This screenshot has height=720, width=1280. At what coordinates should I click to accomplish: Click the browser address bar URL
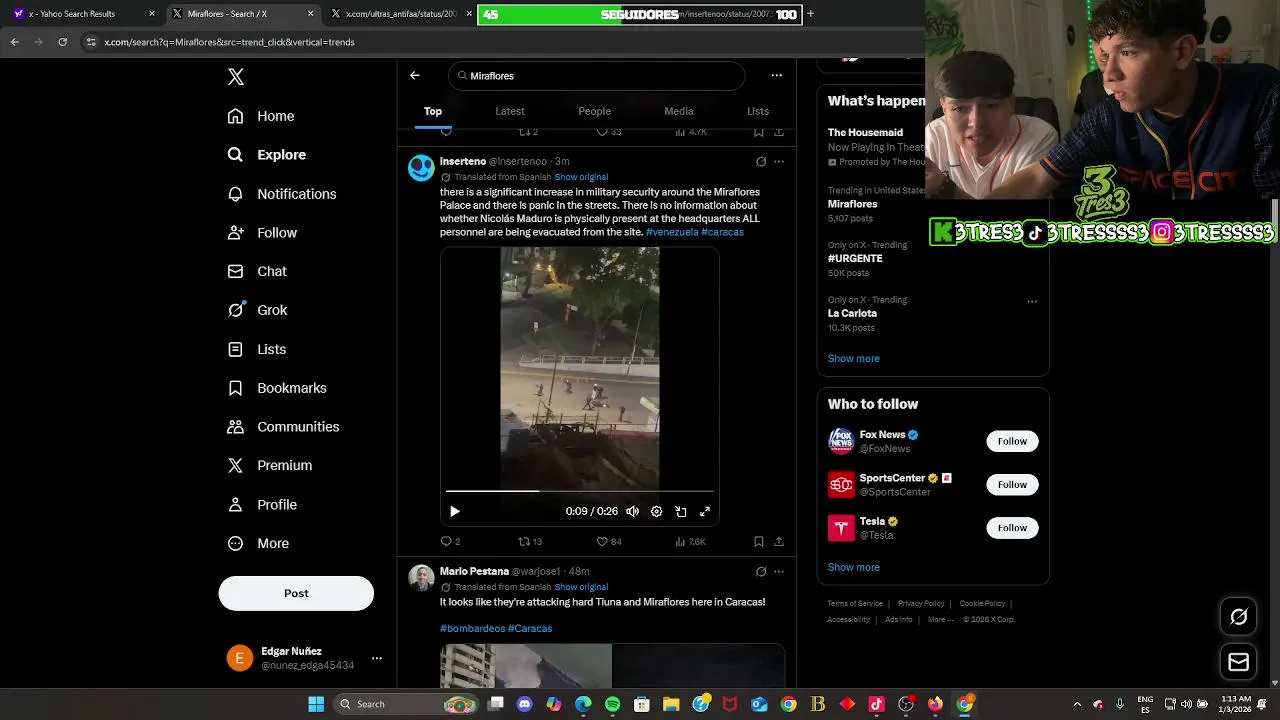click(x=229, y=42)
